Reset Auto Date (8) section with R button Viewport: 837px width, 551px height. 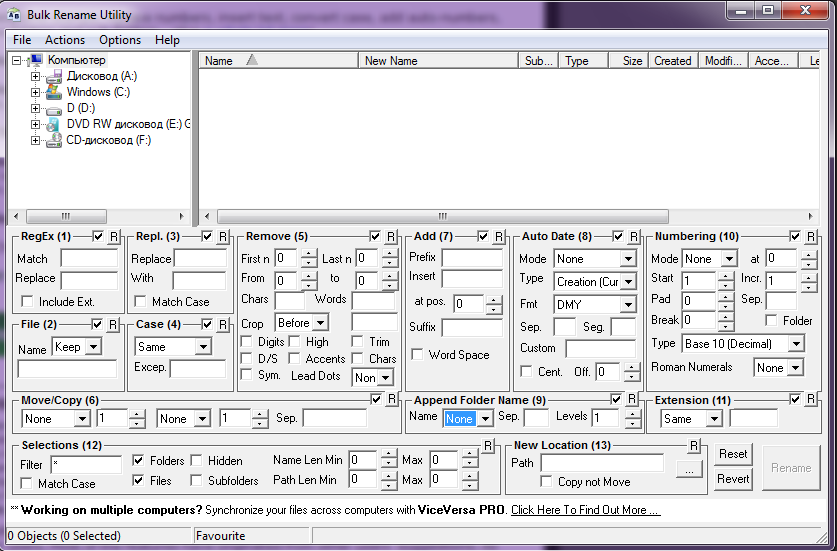[634, 237]
